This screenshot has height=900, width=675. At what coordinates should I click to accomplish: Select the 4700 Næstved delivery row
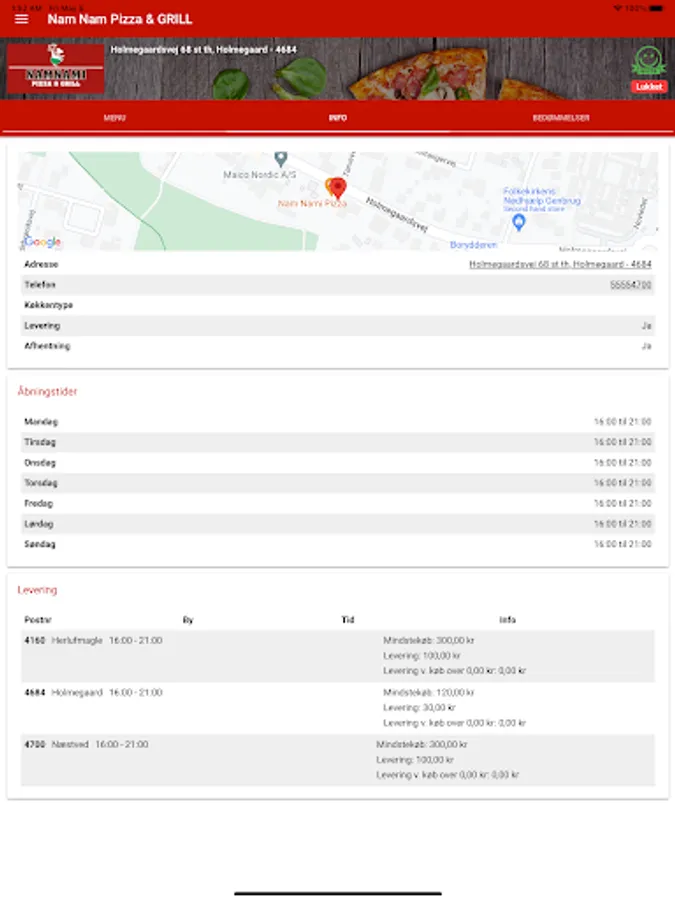tap(338, 760)
